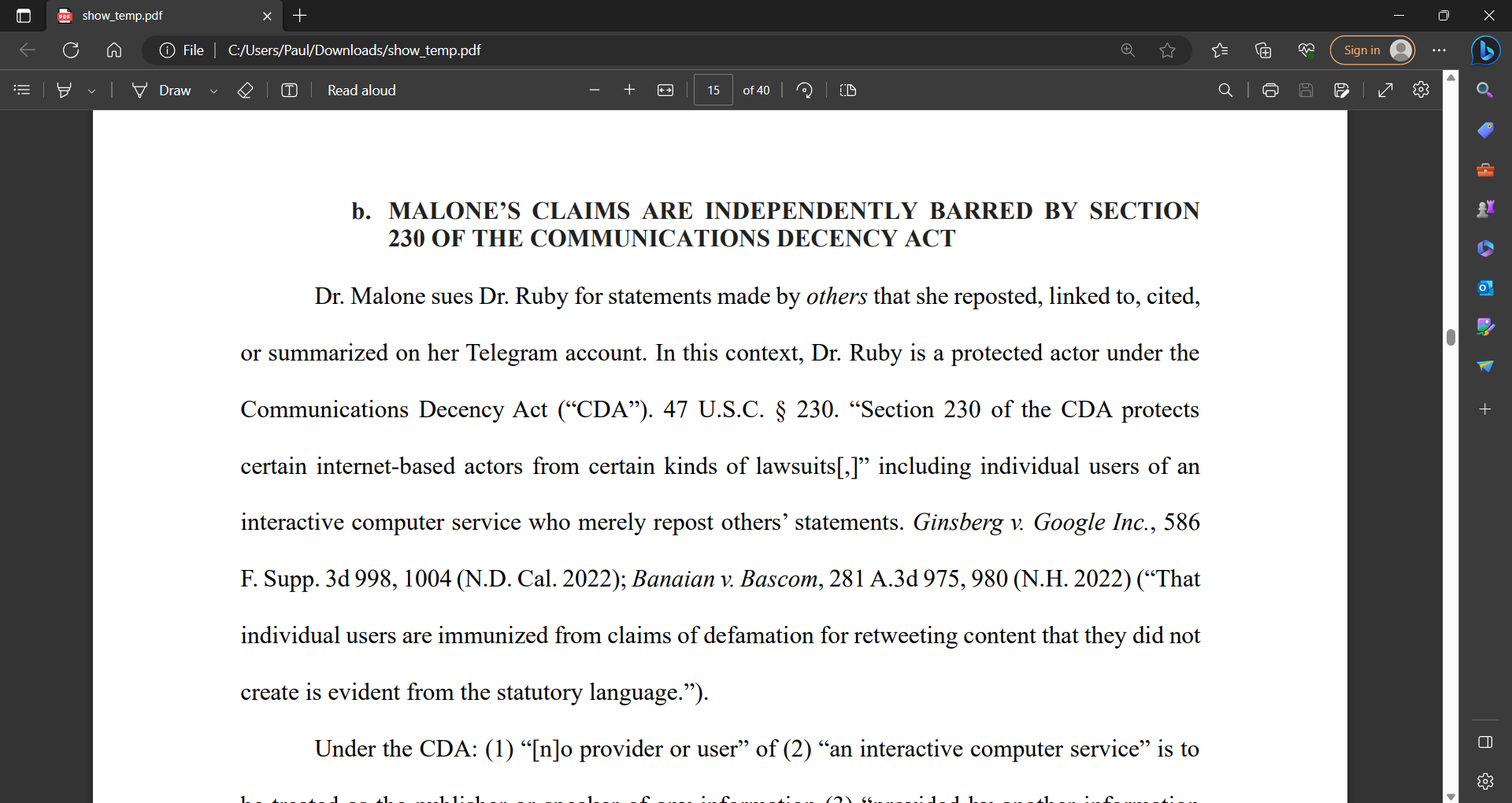Save the PDF file
The width and height of the screenshot is (1512, 803).
1306,90
